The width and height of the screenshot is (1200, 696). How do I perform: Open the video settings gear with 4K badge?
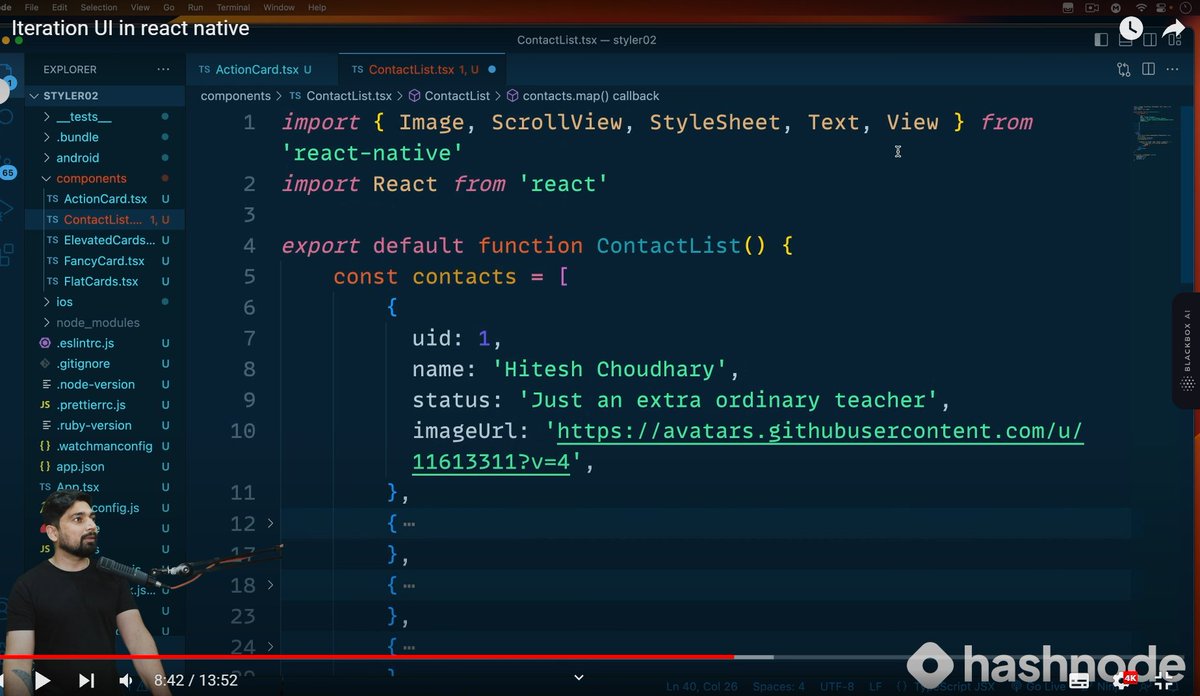(1124, 681)
